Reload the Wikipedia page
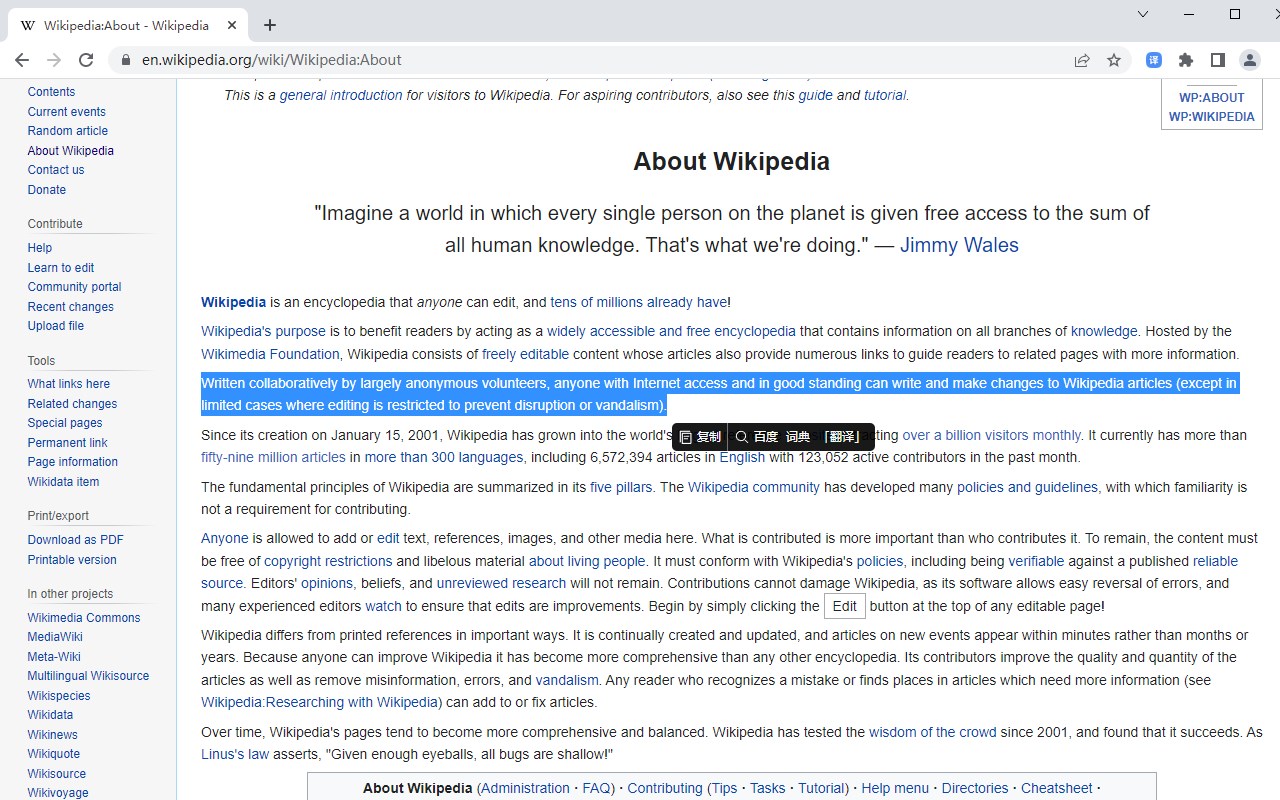Image resolution: width=1280 pixels, height=800 pixels. pos(86,60)
